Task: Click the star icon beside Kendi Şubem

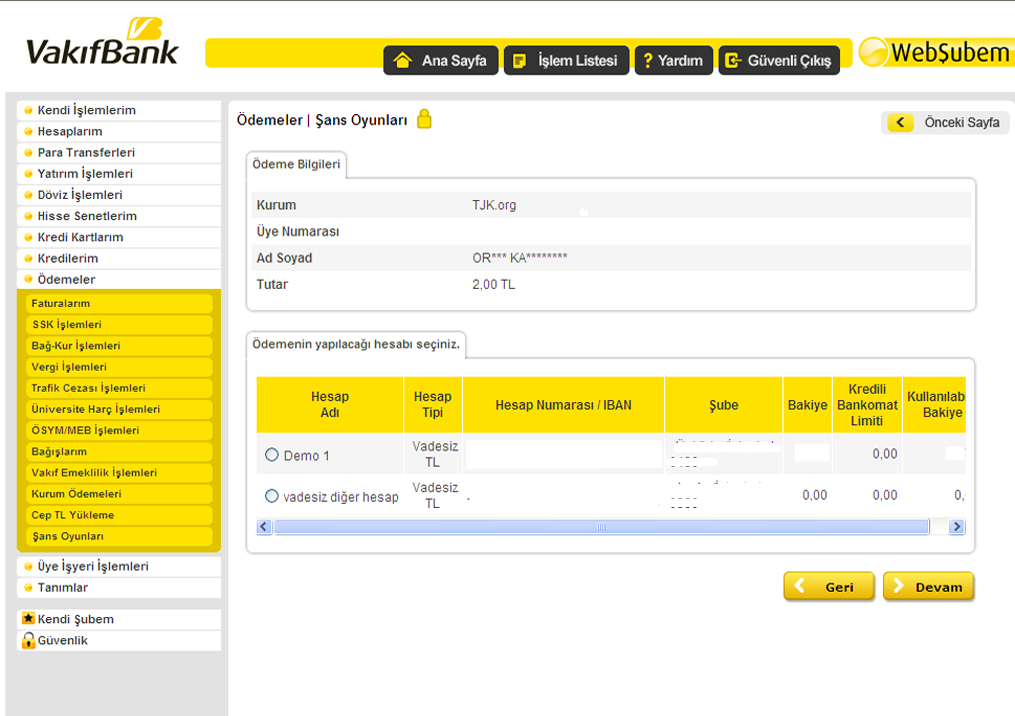Action: pos(28,618)
